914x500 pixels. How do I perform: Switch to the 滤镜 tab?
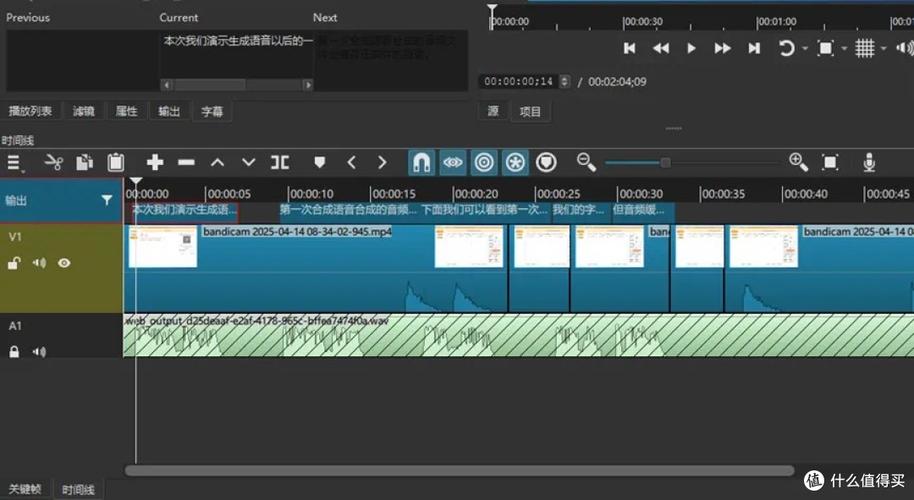click(x=84, y=111)
